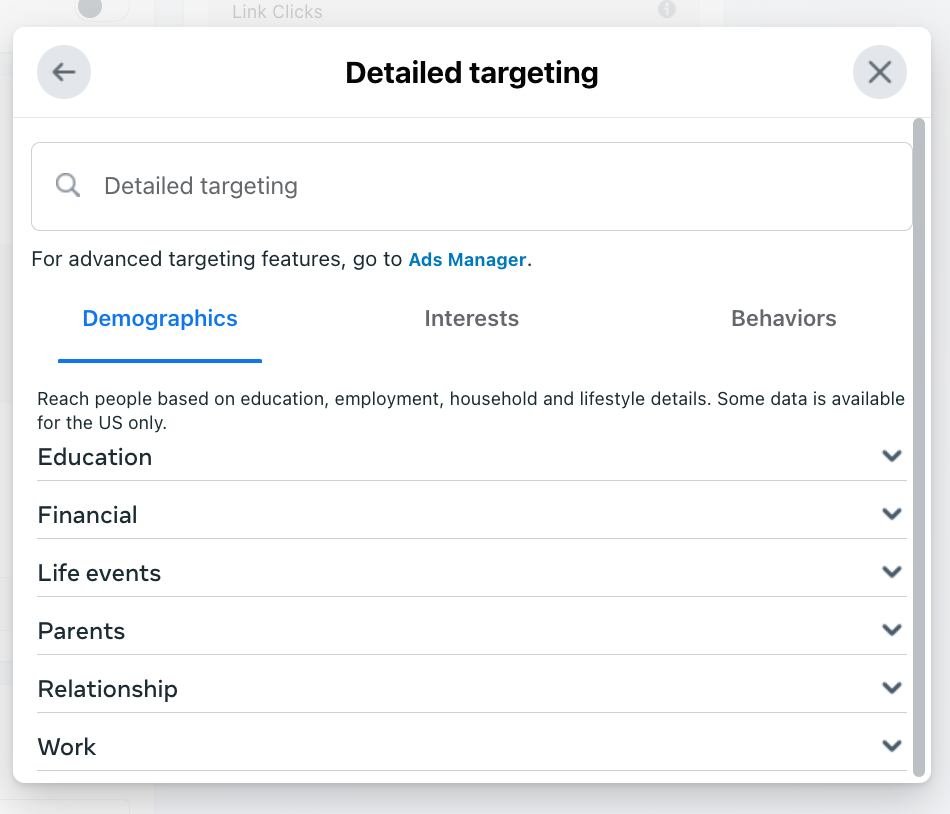Switch to the Interests tab

pos(471,318)
